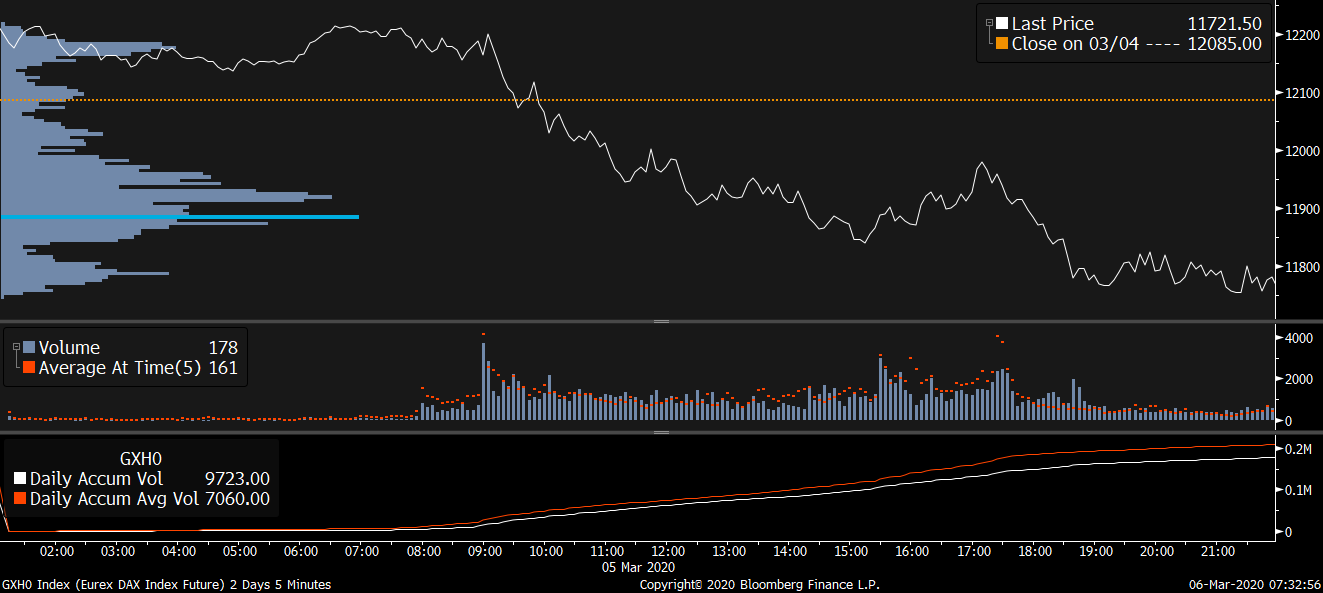
Task: Select the Average At Time(5) label
Action: point(120,367)
